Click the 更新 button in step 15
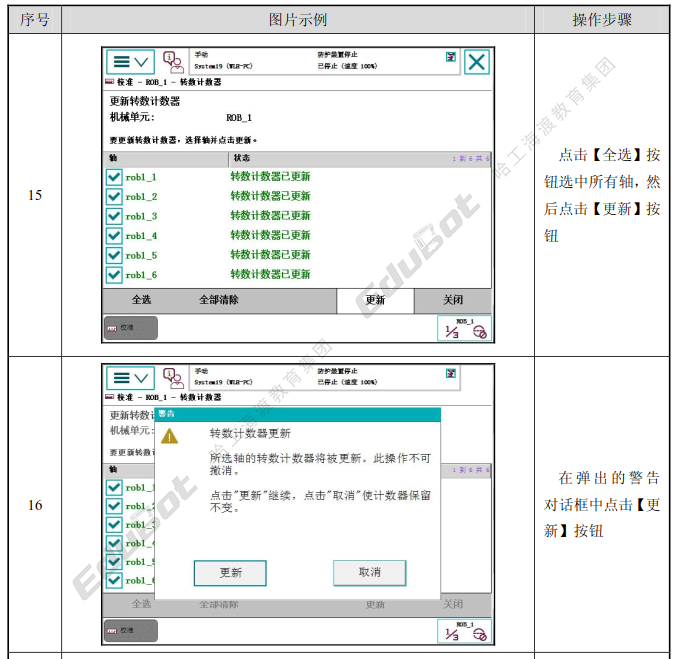 point(375,301)
